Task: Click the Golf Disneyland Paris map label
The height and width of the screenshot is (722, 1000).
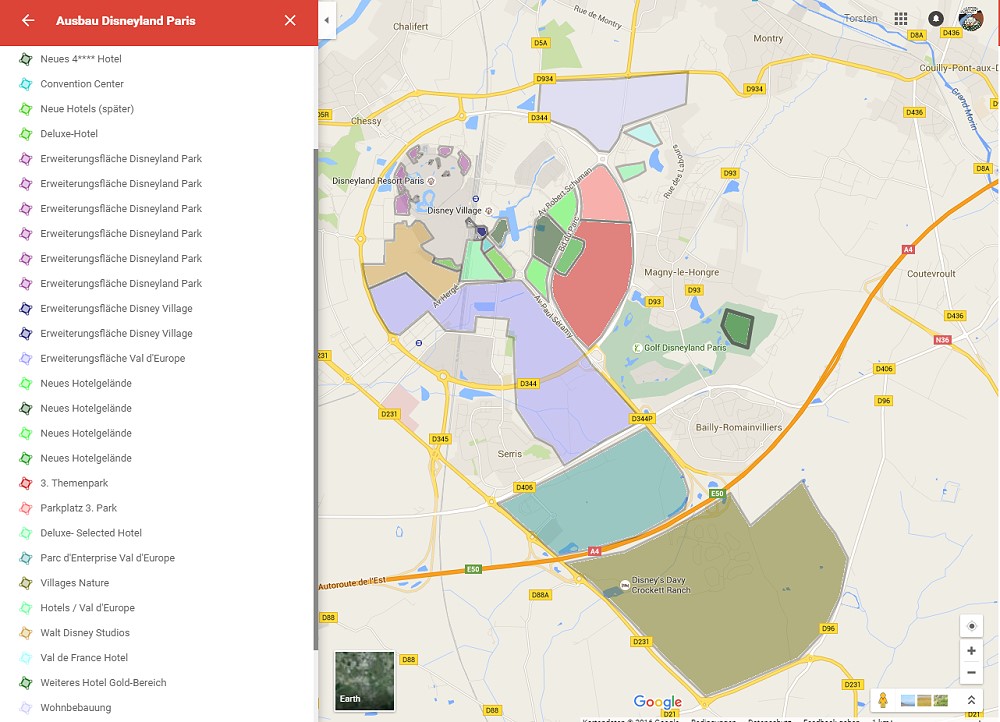Action: [685, 348]
